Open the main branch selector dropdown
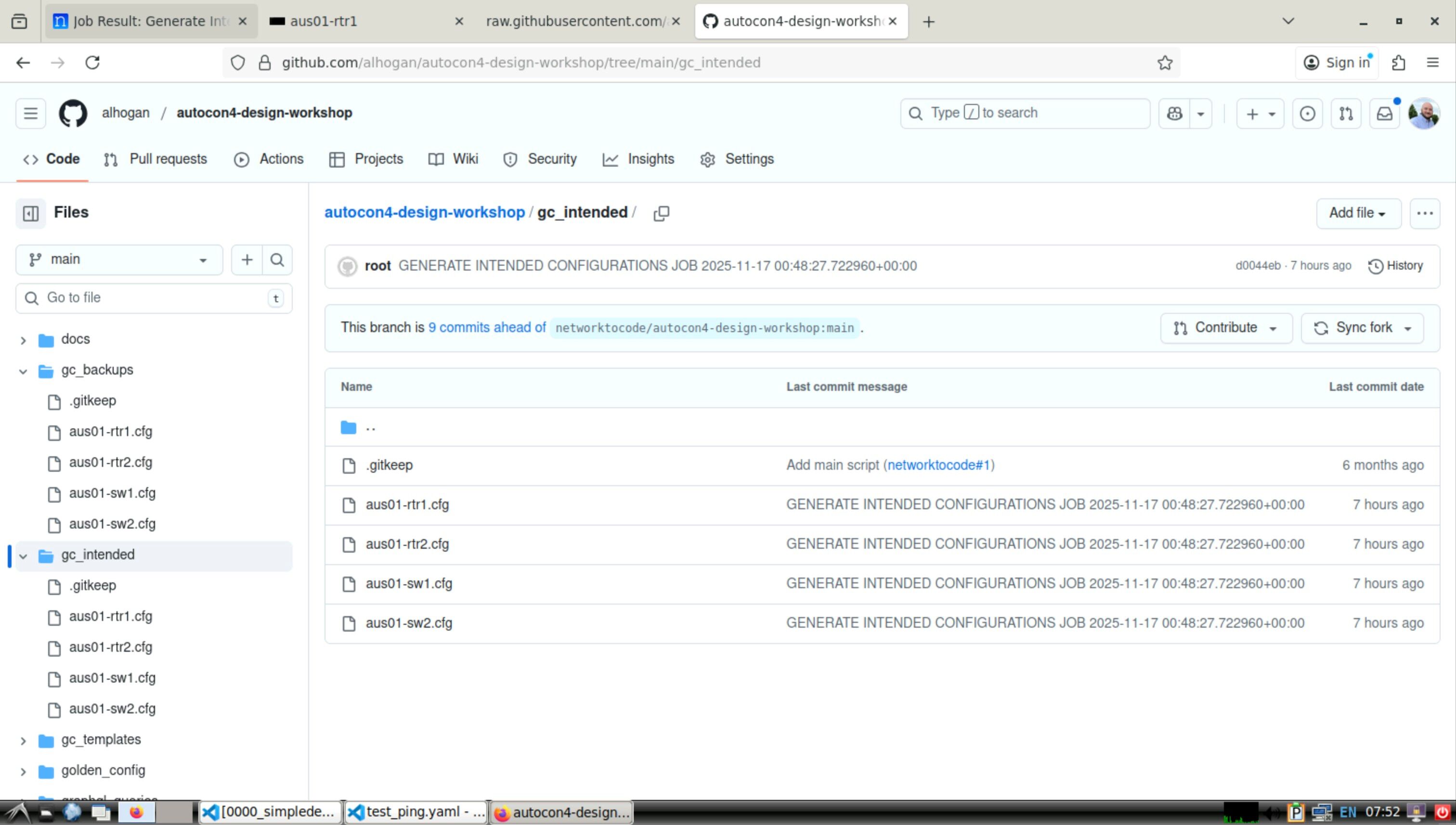Viewport: 1456px width, 825px height. (x=119, y=259)
